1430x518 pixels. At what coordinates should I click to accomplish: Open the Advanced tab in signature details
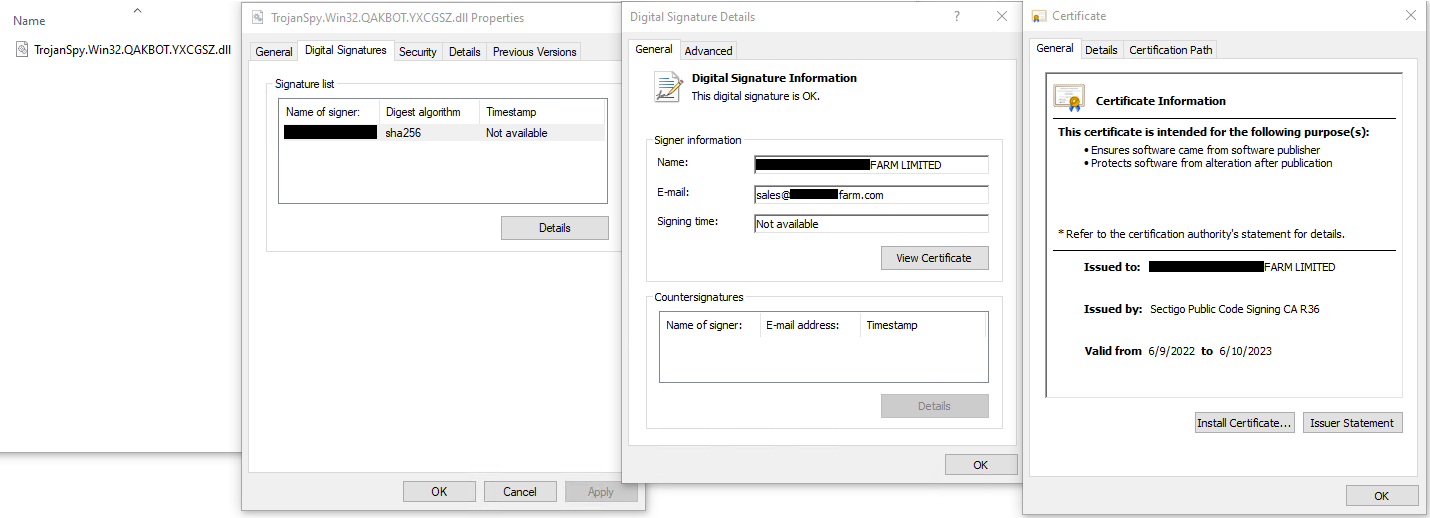click(708, 50)
